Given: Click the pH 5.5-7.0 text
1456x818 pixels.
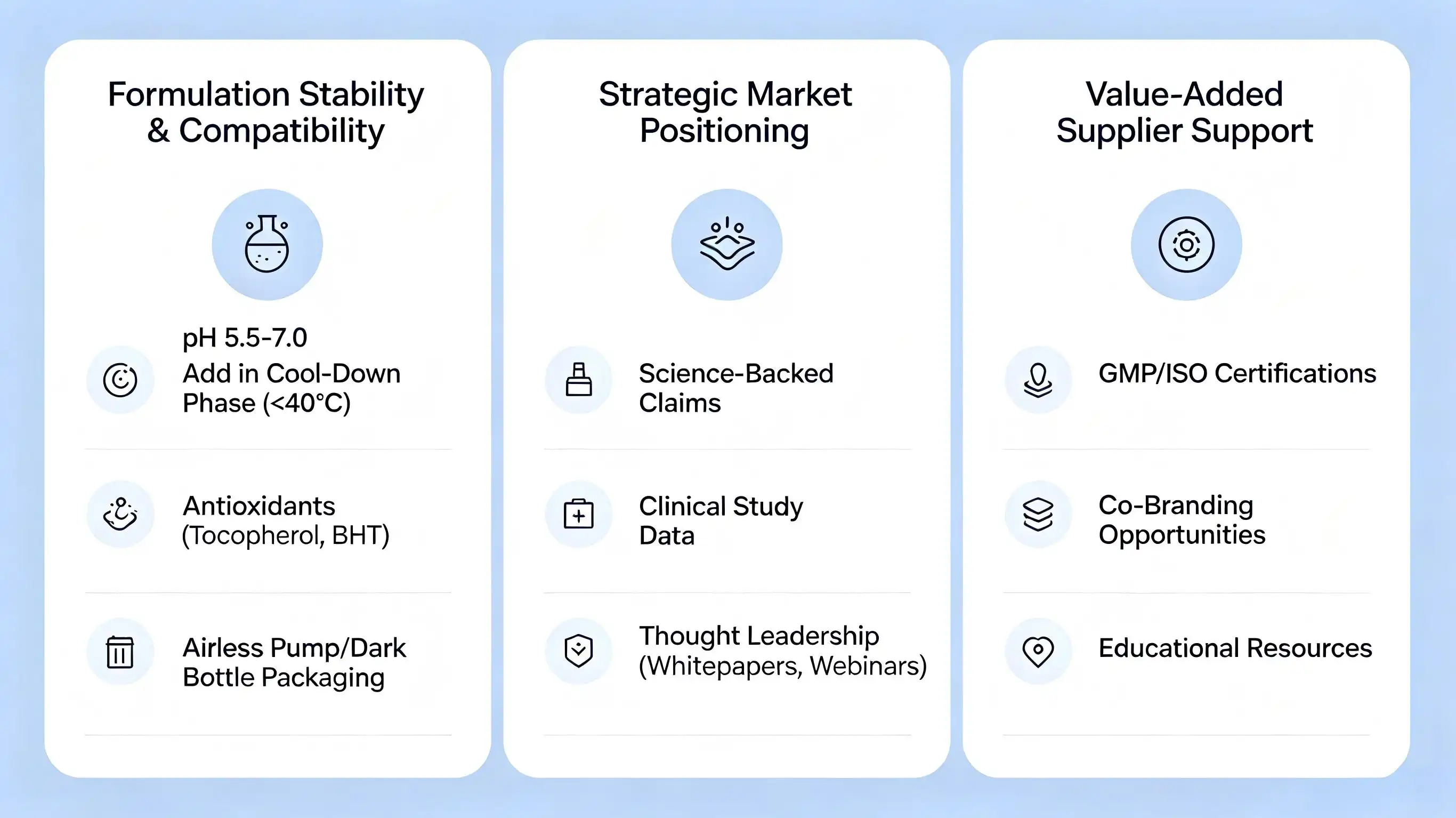Looking at the screenshot, I should (x=245, y=338).
